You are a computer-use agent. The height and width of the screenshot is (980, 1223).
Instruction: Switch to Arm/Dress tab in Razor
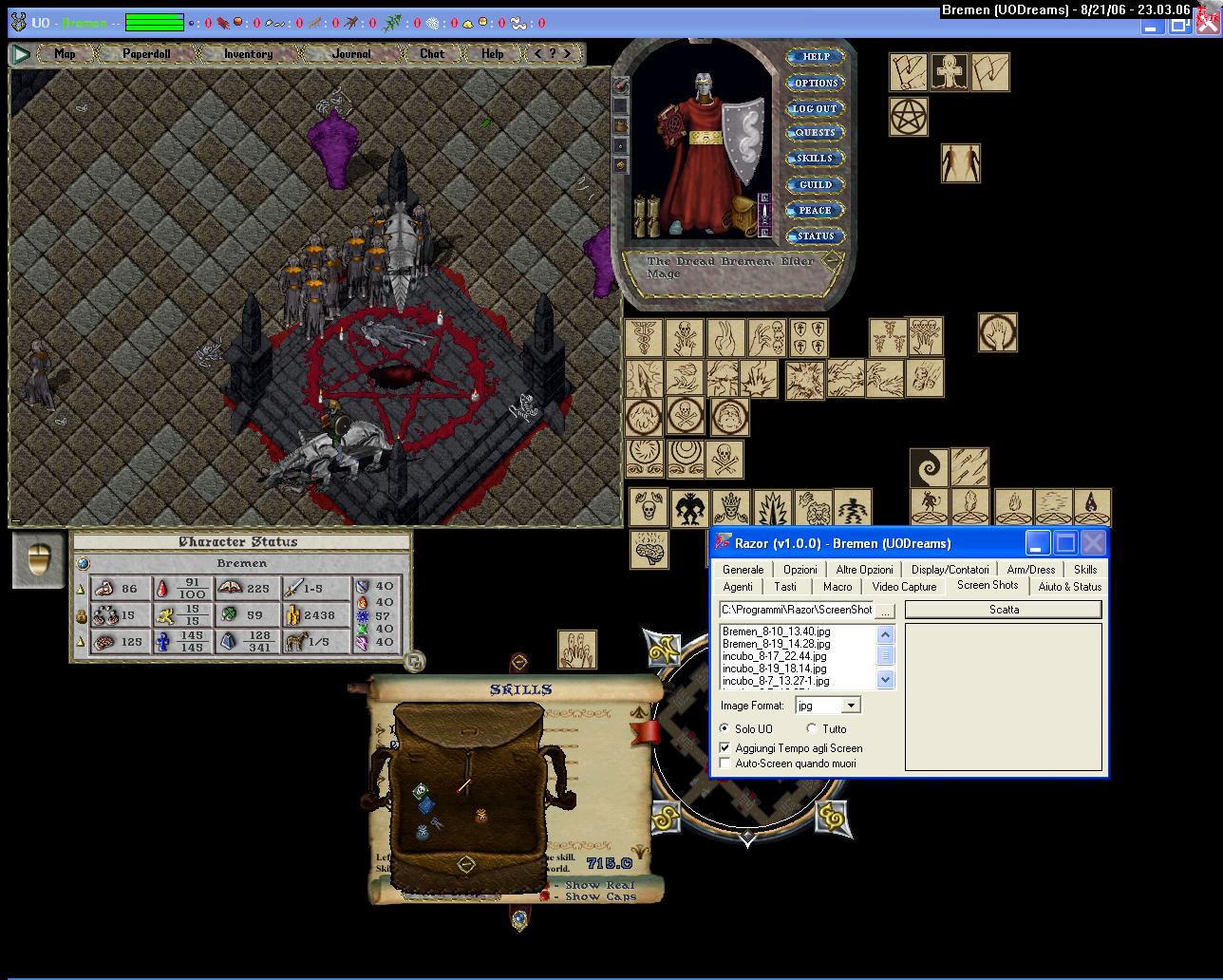click(1031, 569)
